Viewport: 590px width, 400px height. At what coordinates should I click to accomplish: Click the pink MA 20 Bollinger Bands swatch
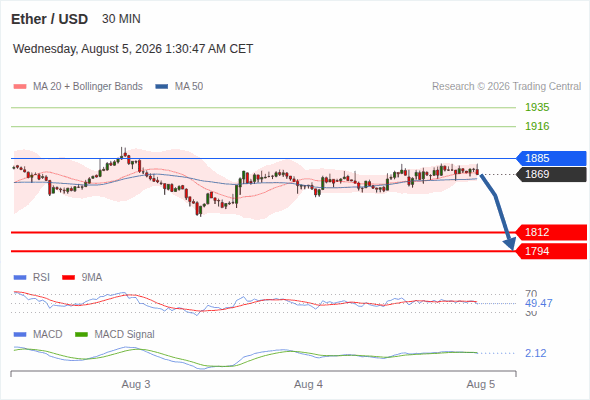point(20,87)
